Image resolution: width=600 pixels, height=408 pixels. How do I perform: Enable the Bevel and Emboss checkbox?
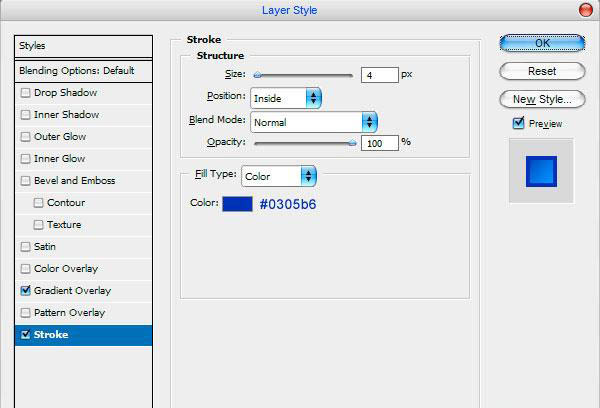coord(25,181)
